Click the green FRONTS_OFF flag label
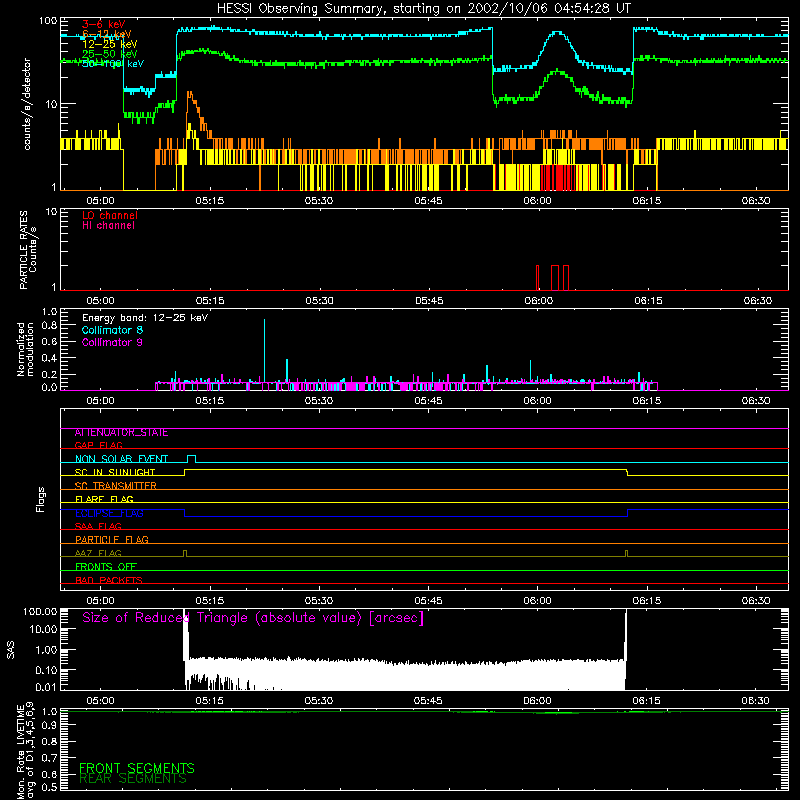The height and width of the screenshot is (800, 800). 106,566
